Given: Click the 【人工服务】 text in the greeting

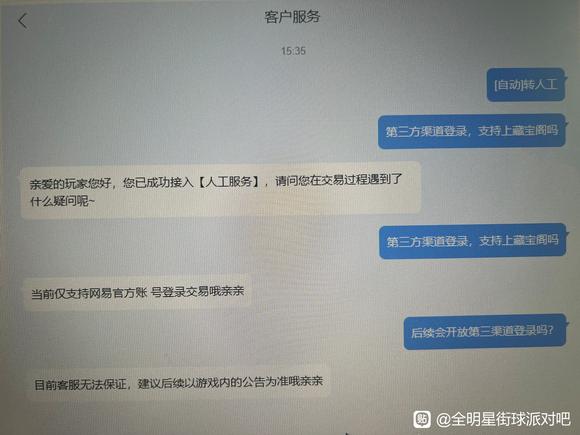Looking at the screenshot, I should 230,182.
